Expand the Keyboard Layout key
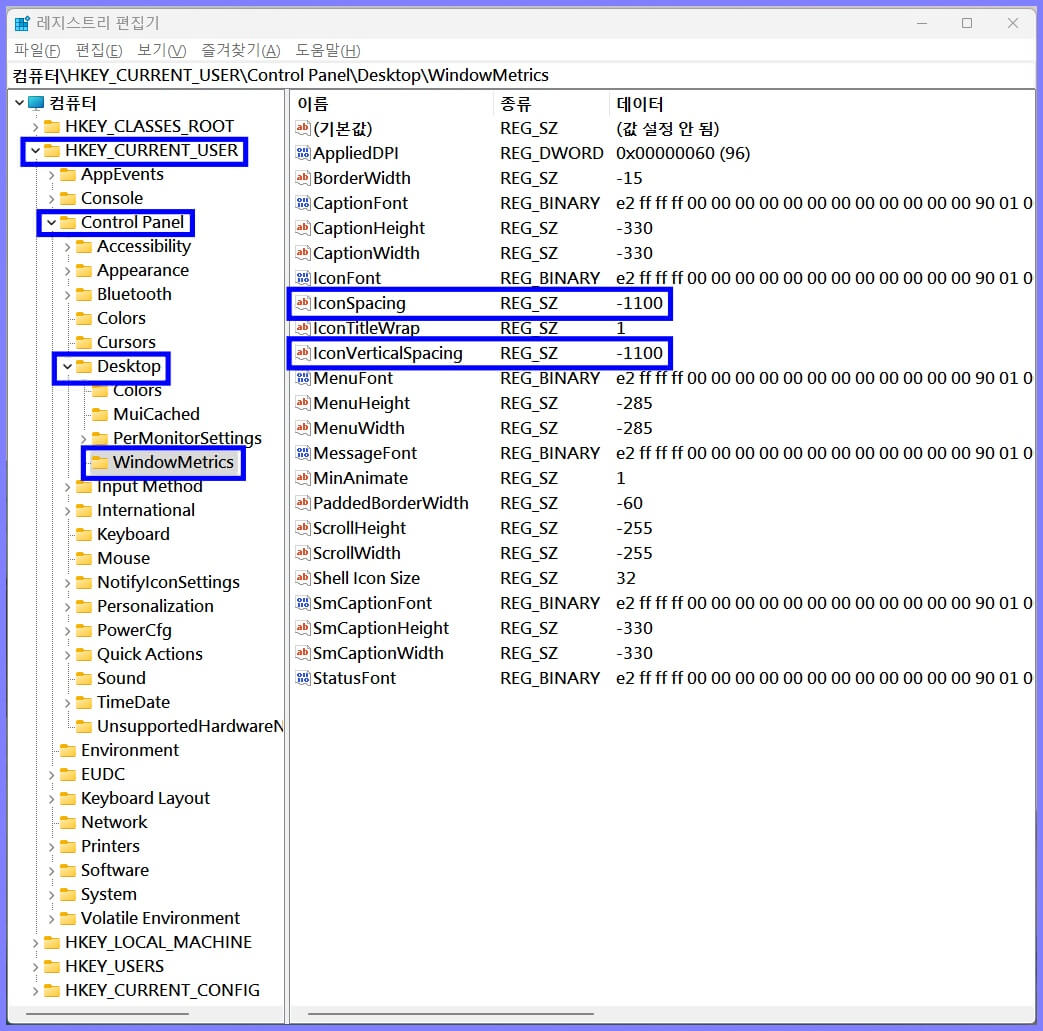This screenshot has width=1043, height=1031. (51, 799)
